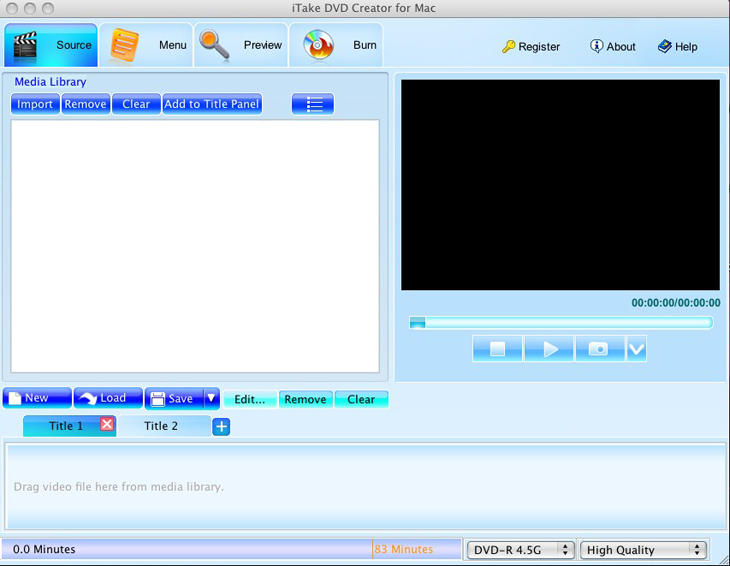Image resolution: width=730 pixels, height=566 pixels.
Task: Switch to the Menu tab
Action: pyautogui.click(x=146, y=45)
